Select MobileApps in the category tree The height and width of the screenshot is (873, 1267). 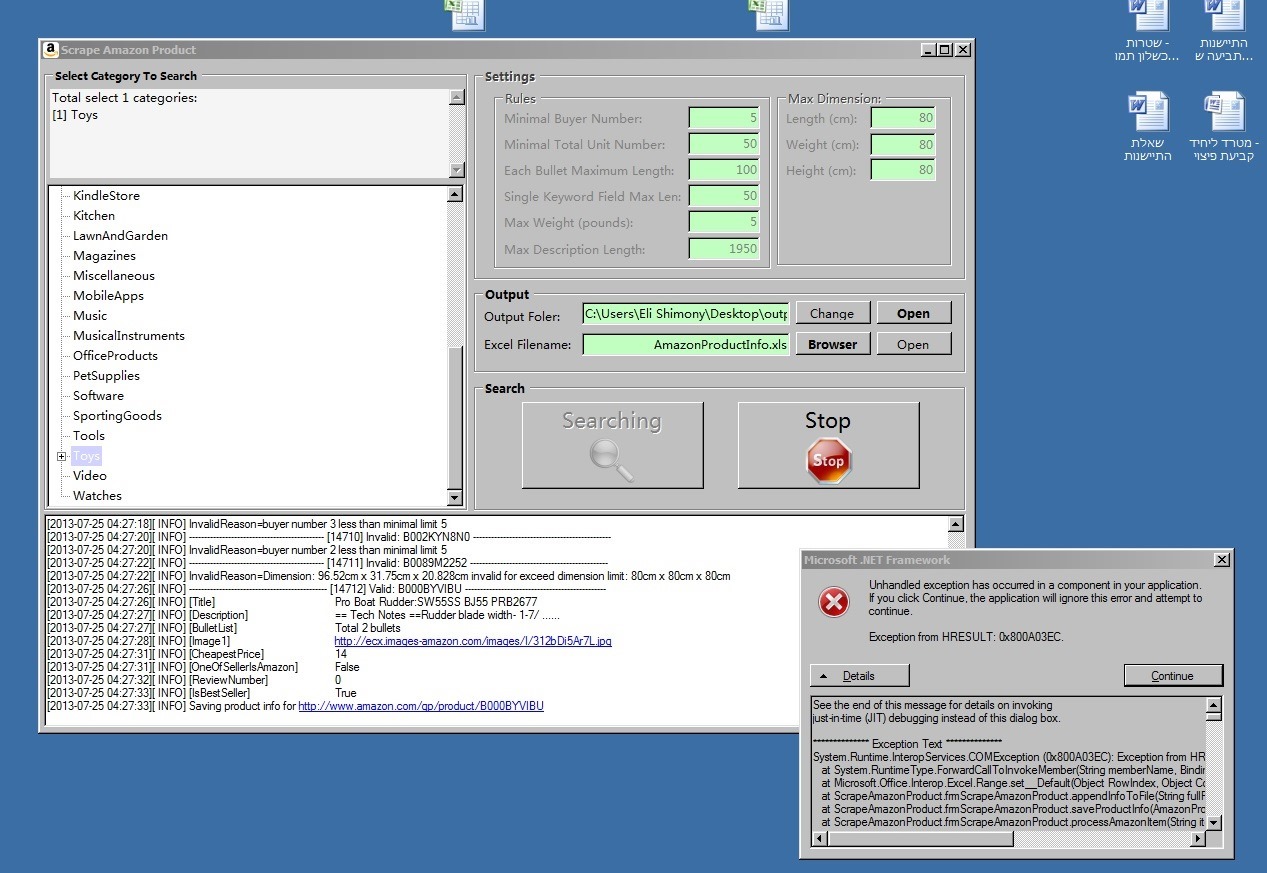point(108,296)
